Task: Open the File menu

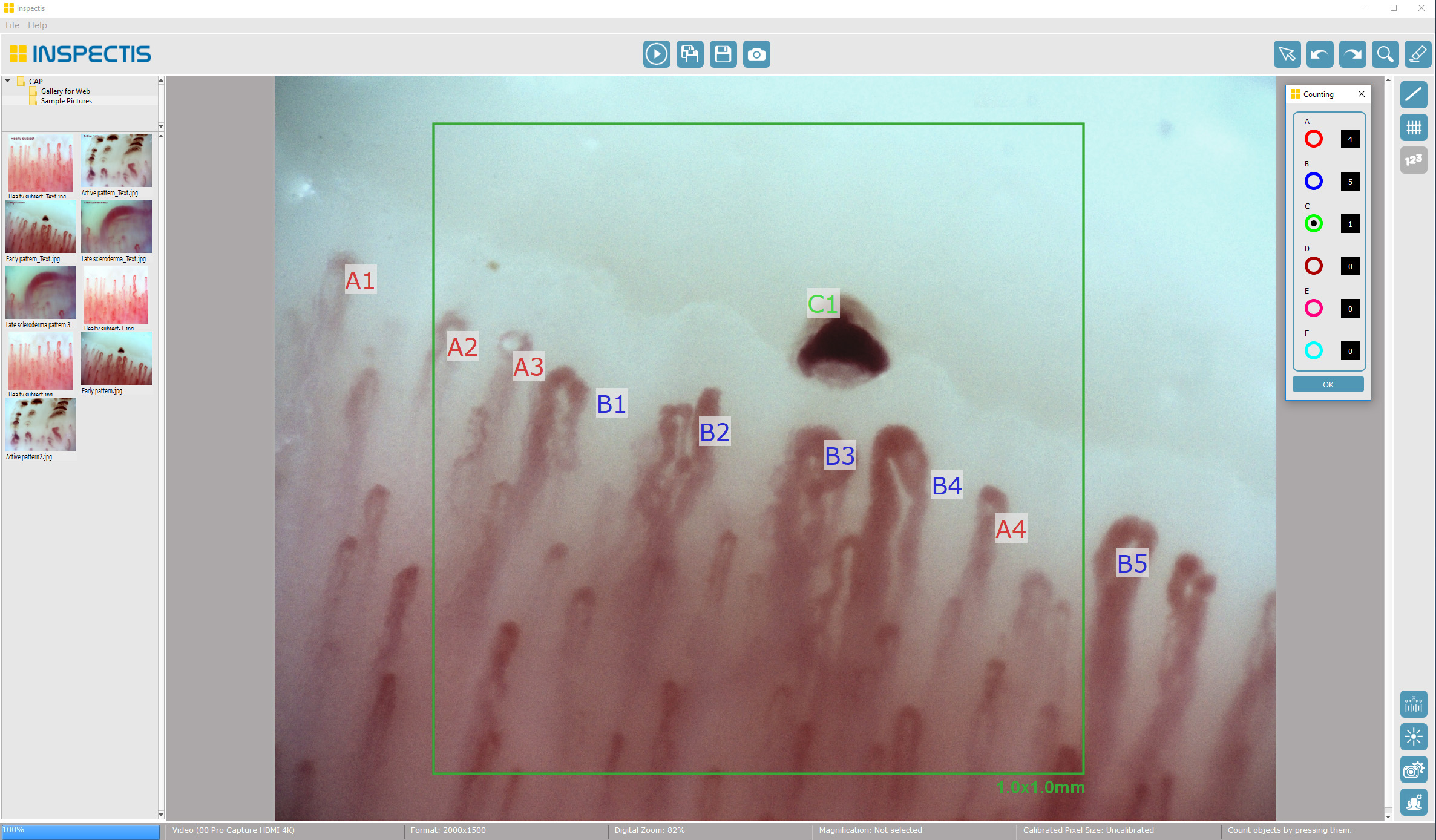Action: pyautogui.click(x=14, y=25)
